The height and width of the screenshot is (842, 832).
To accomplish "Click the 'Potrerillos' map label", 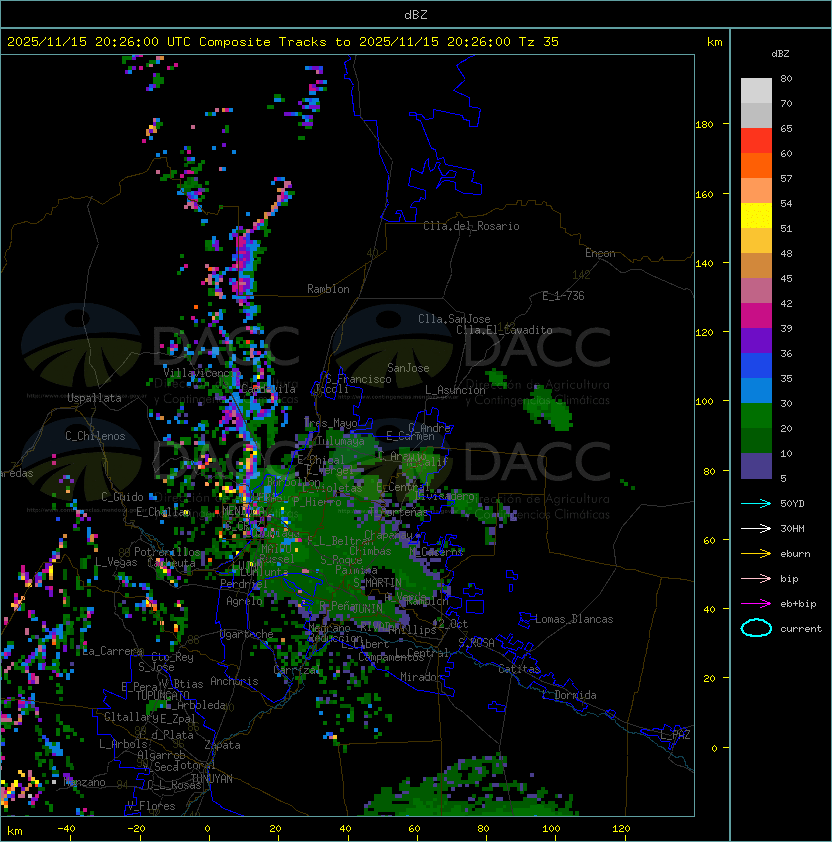I will [x=167, y=552].
